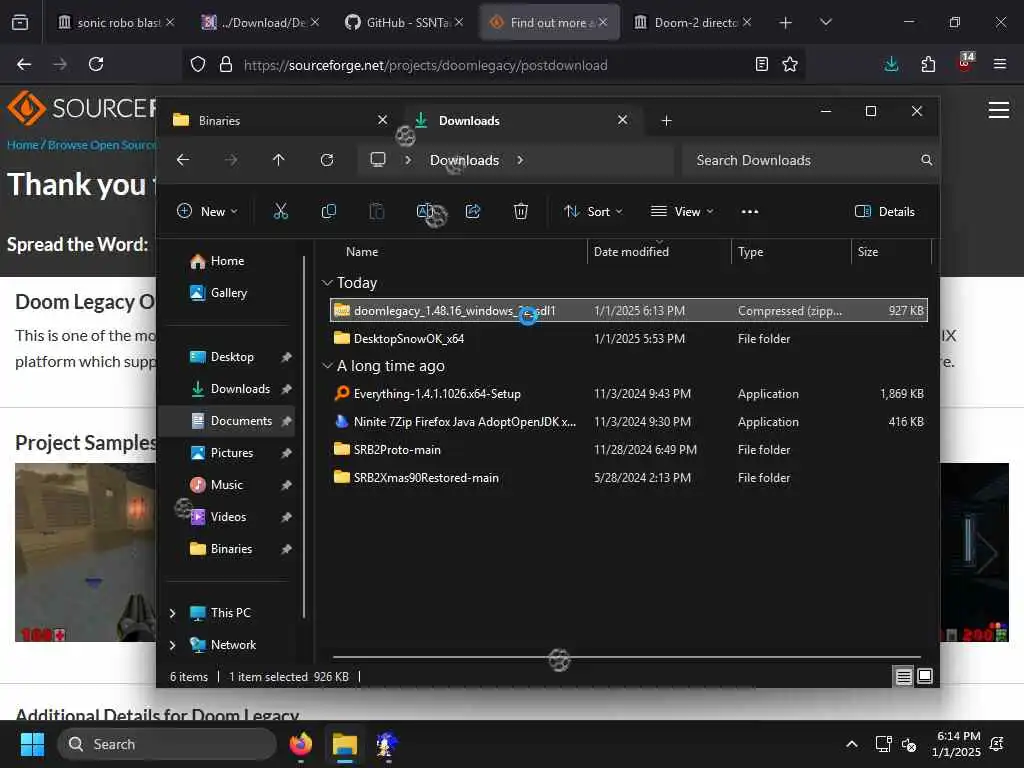Open Firefox application hamburger menu
The image size is (1024, 768).
click(x=999, y=64)
